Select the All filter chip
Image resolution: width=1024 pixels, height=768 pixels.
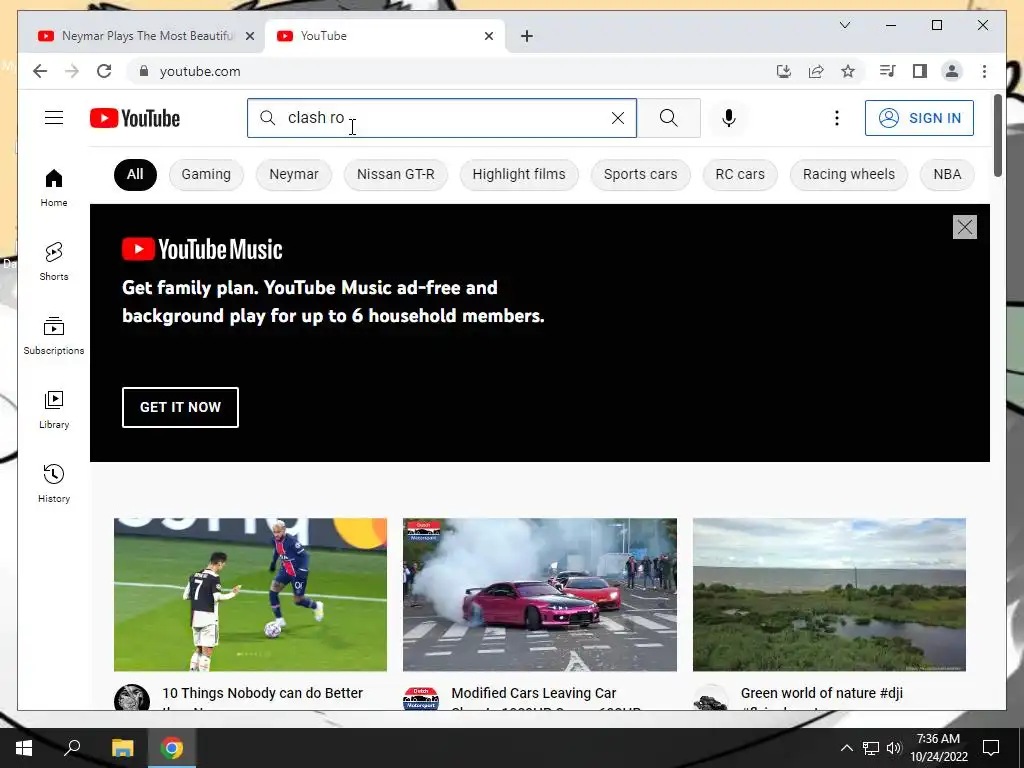click(135, 174)
